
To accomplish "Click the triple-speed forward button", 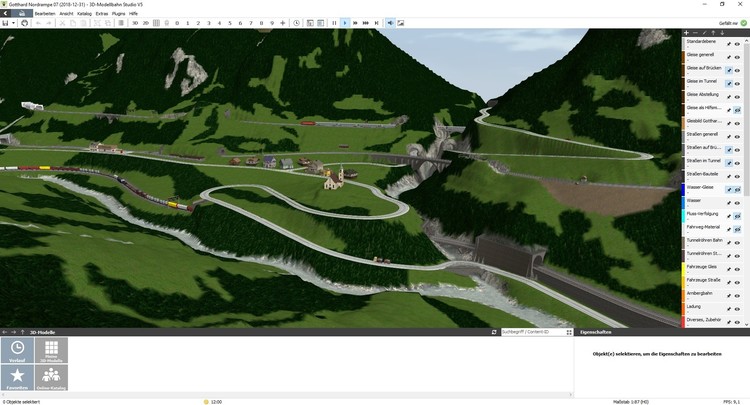I will 366,23.
